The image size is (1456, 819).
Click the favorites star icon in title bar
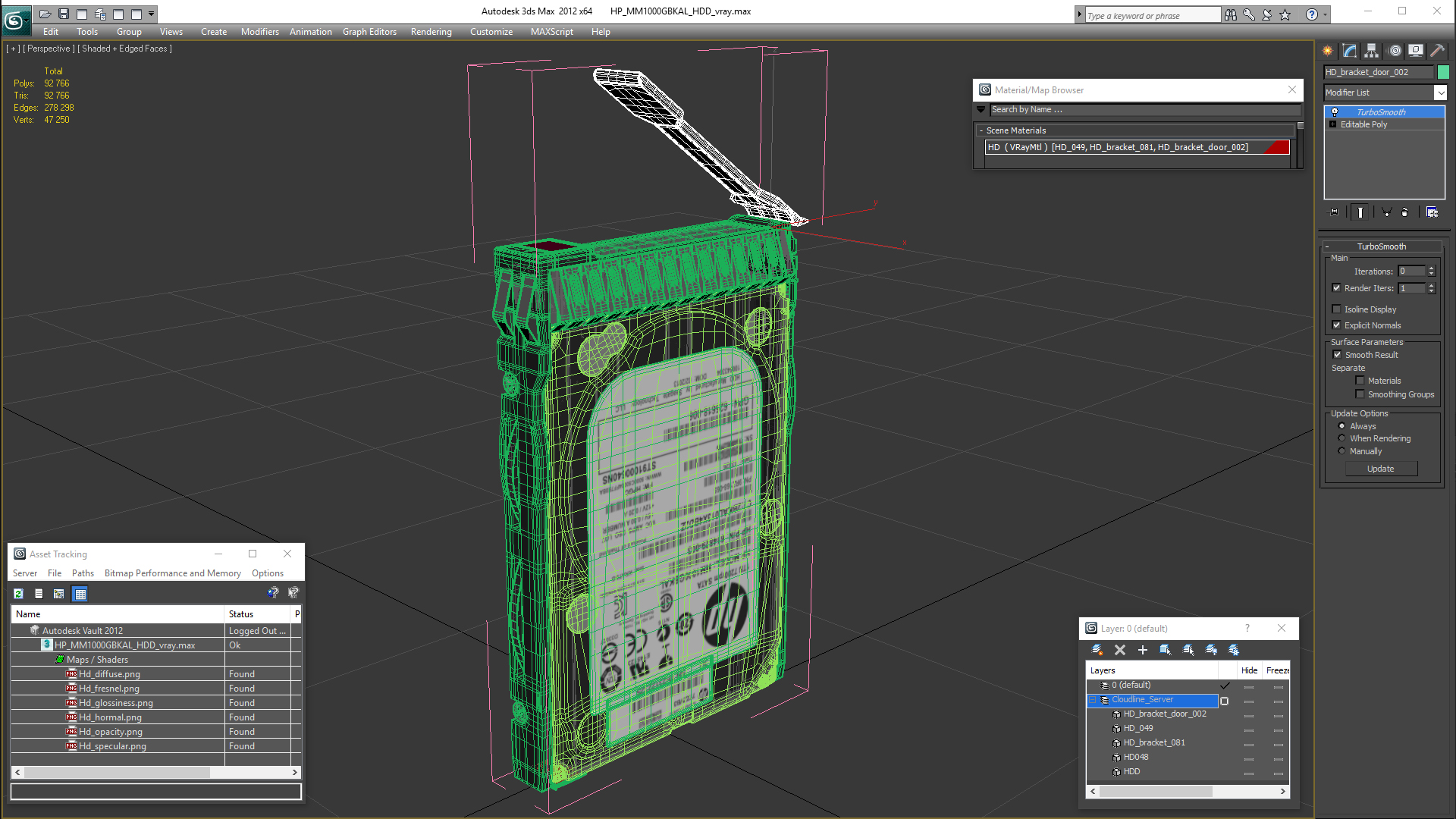coord(1285,14)
